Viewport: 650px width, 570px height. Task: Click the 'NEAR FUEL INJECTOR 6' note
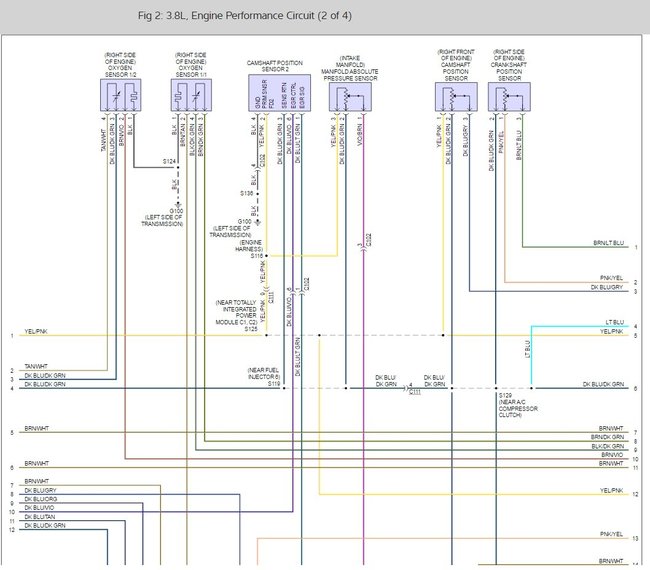(x=264, y=373)
